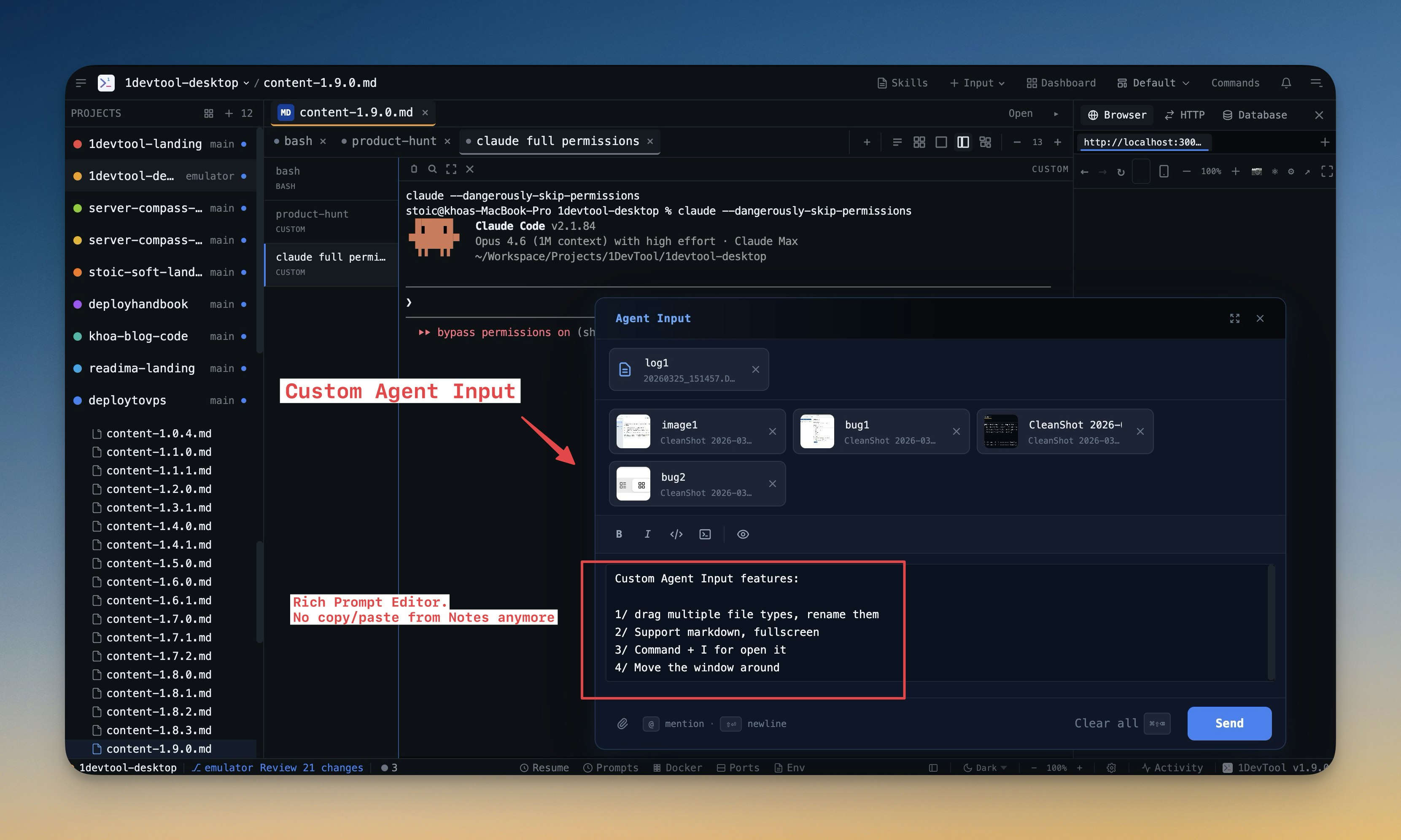Screen dimensions: 1401x840
Task: Open Docker from the status bar
Action: tap(678, 767)
